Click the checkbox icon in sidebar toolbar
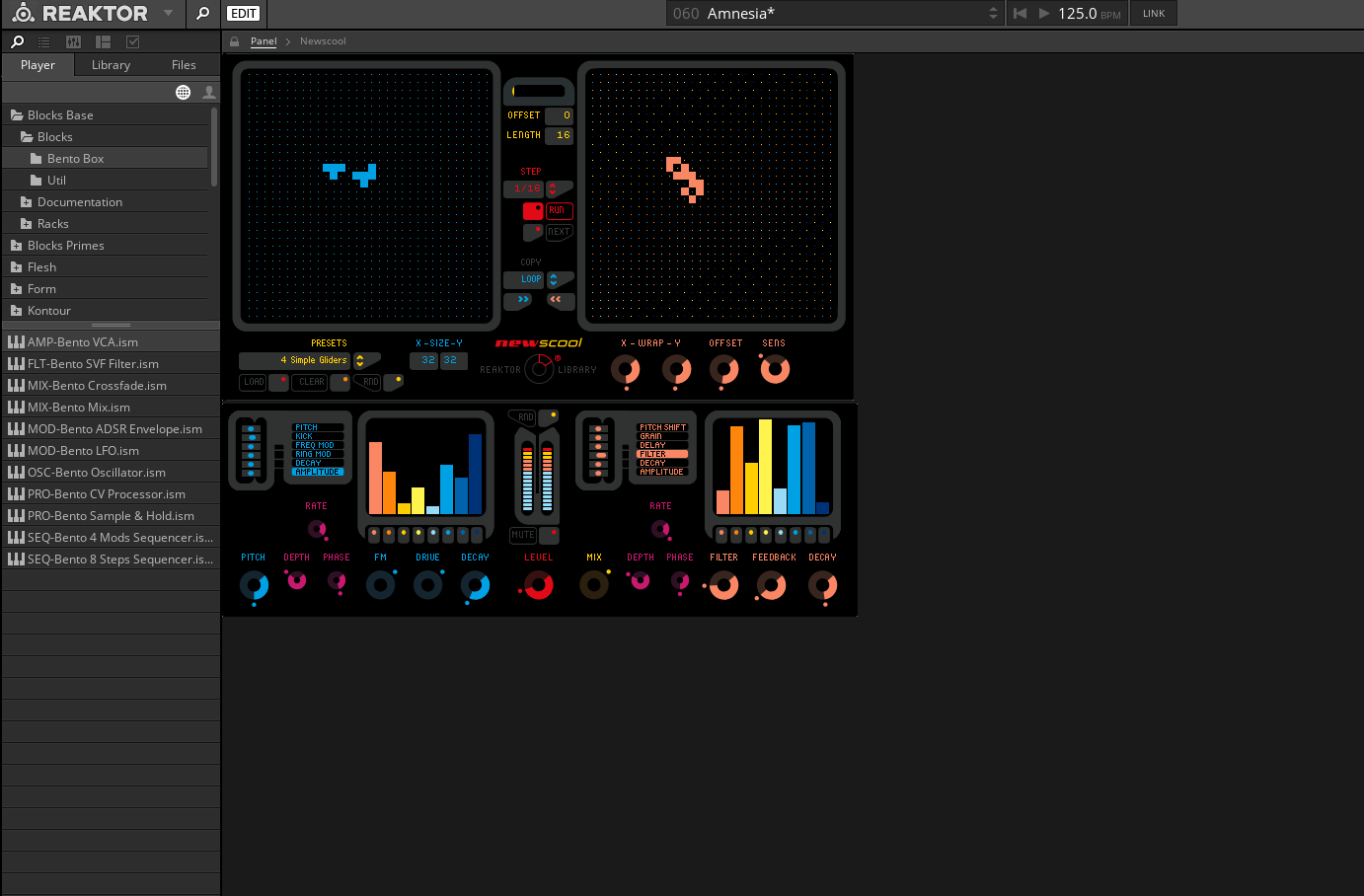The width and height of the screenshot is (1364, 896). pyautogui.click(x=132, y=41)
